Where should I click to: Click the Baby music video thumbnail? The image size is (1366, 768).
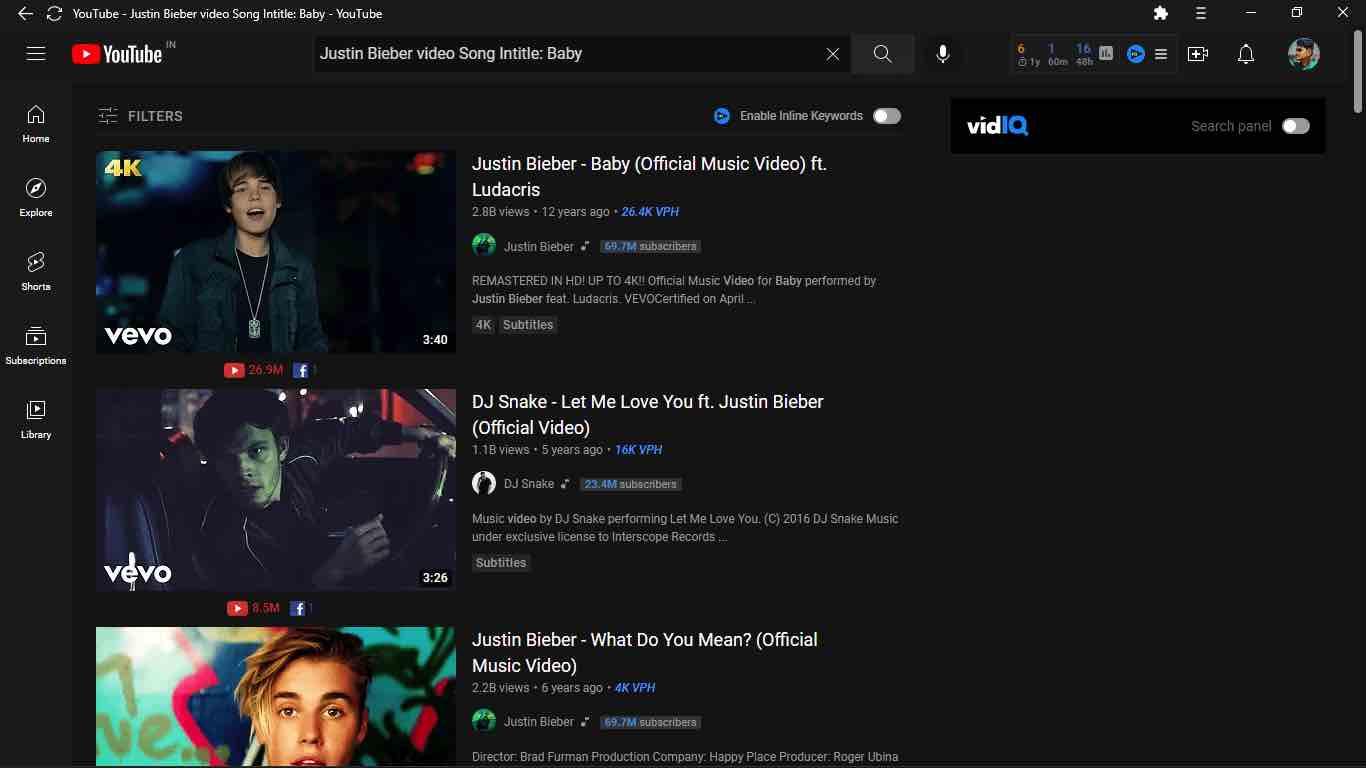click(x=276, y=252)
